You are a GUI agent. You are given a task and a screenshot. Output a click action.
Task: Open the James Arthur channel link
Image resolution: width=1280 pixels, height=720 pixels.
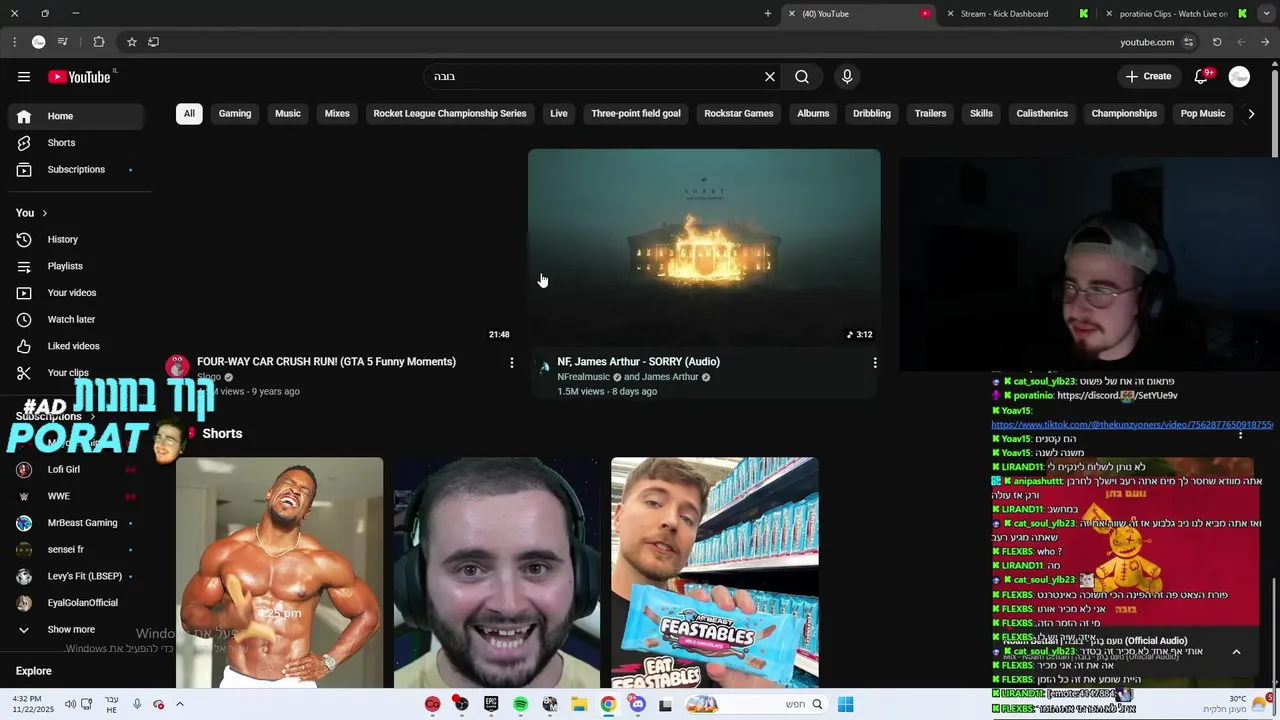coord(670,377)
